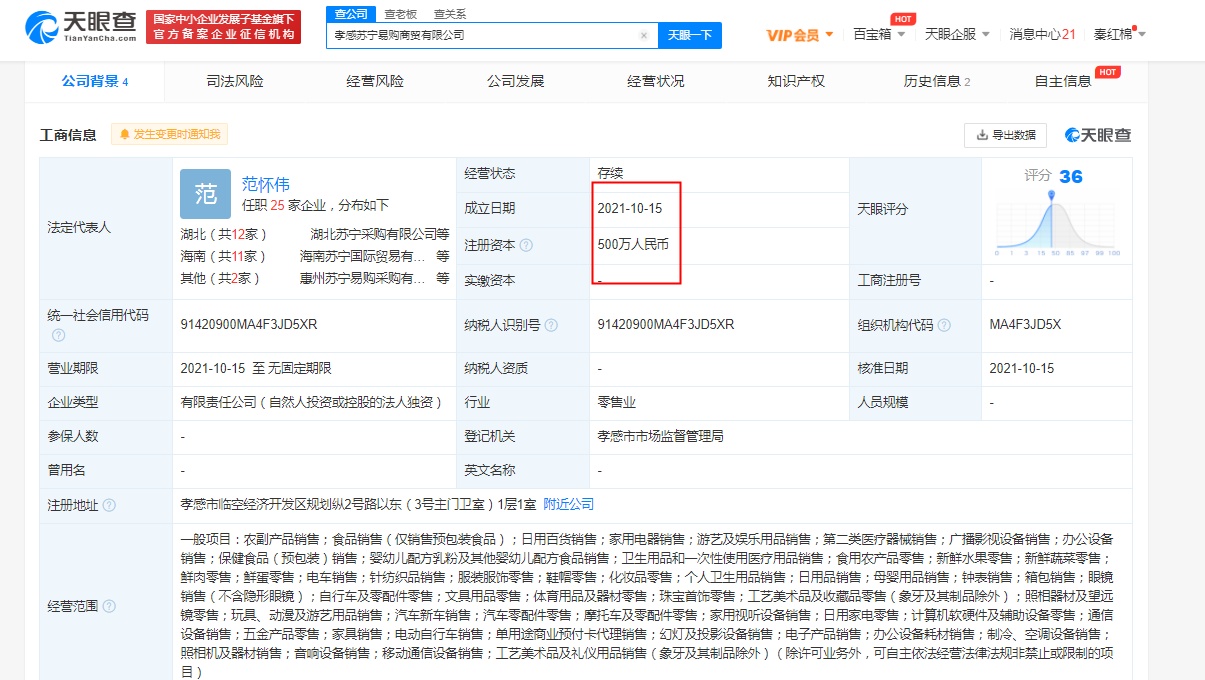The width and height of the screenshot is (1205, 680).
Task: Open the 经营状况 tab
Action: click(656, 81)
